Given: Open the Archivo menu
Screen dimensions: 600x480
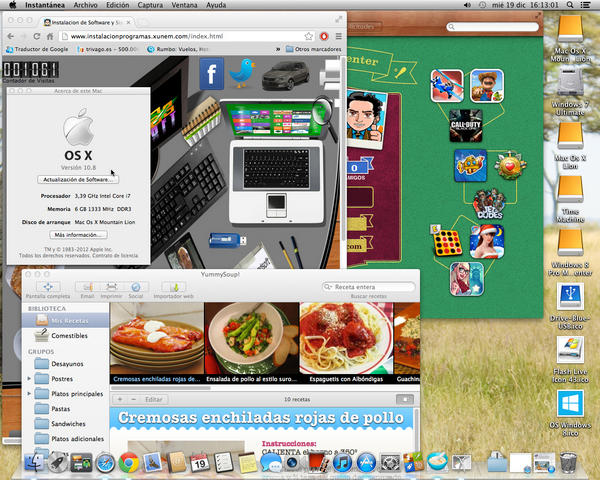Looking at the screenshot, I should pyautogui.click(x=85, y=5).
